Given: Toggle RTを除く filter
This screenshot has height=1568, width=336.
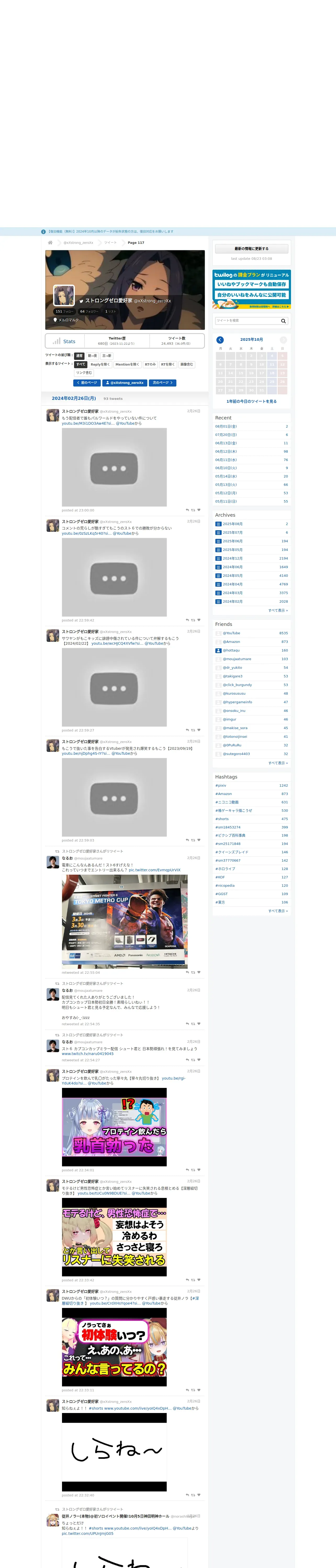Looking at the screenshot, I should point(168,364).
